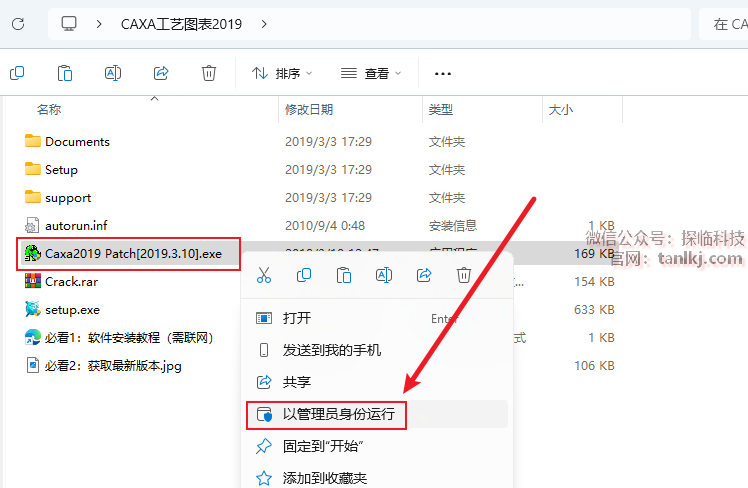Click Paste icon in context menu
This screenshot has width=748, height=488.
point(344,275)
